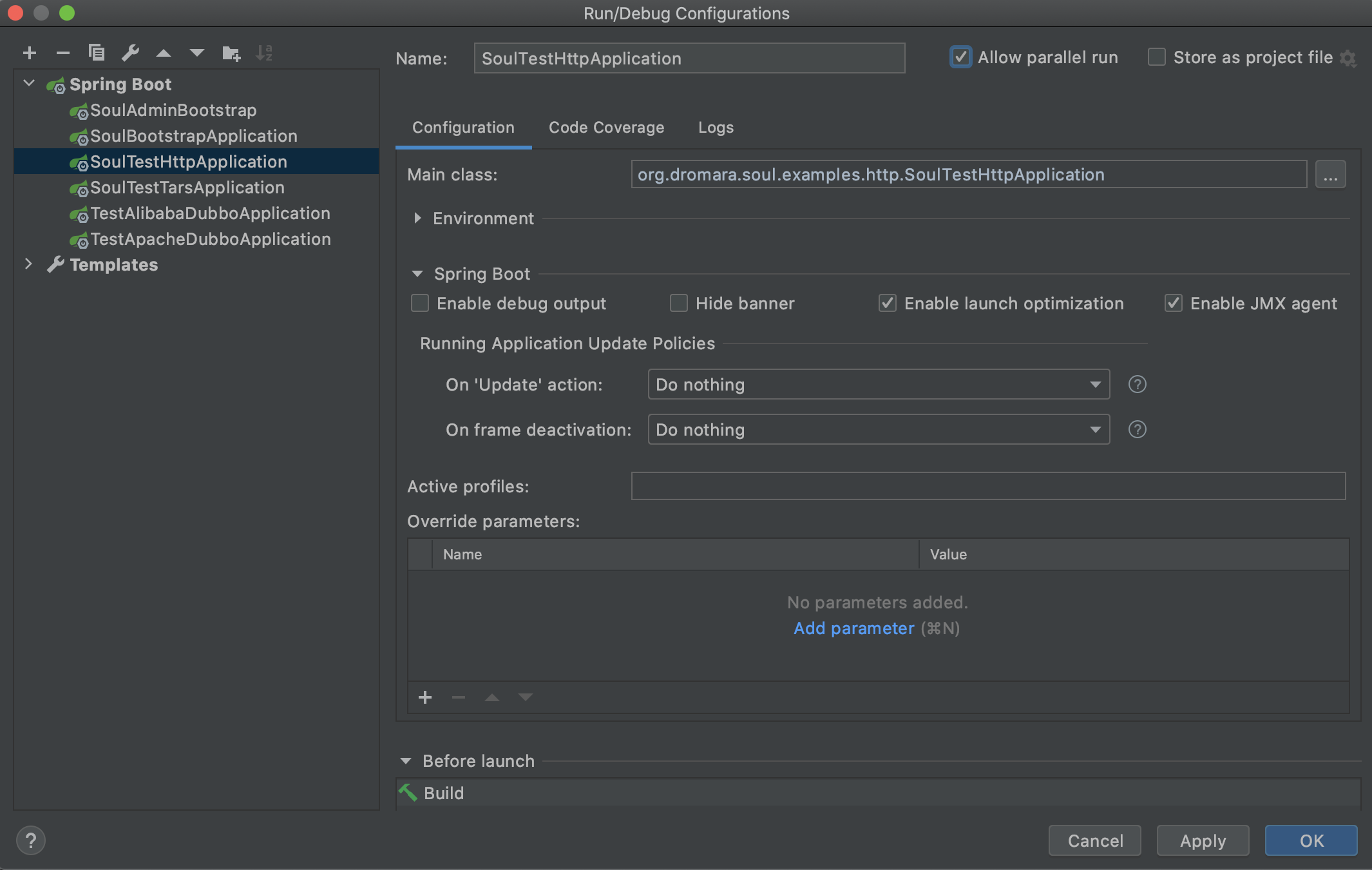Click the move configuration down icon
The width and height of the screenshot is (1372, 870).
pos(197,52)
